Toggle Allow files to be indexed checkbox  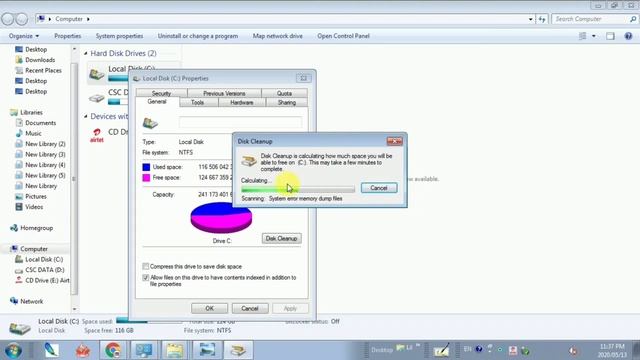click(146, 278)
